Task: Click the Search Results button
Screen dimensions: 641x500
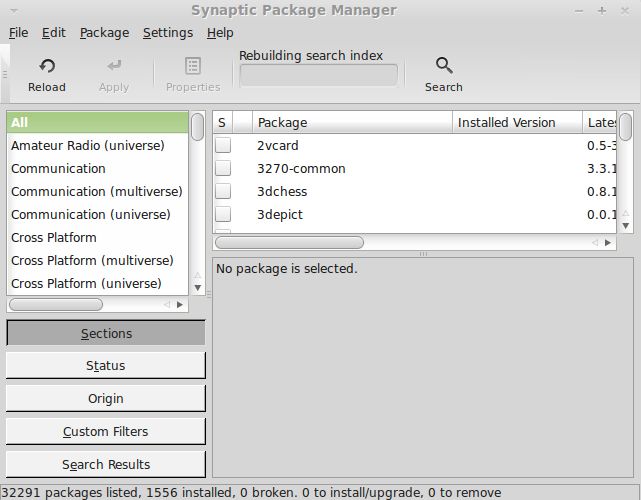Action: [x=106, y=464]
